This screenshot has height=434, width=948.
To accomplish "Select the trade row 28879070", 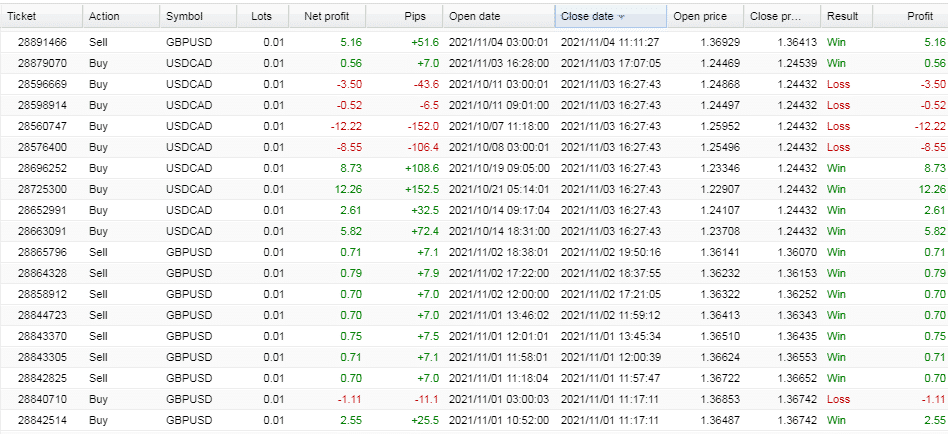I will [x=474, y=63].
